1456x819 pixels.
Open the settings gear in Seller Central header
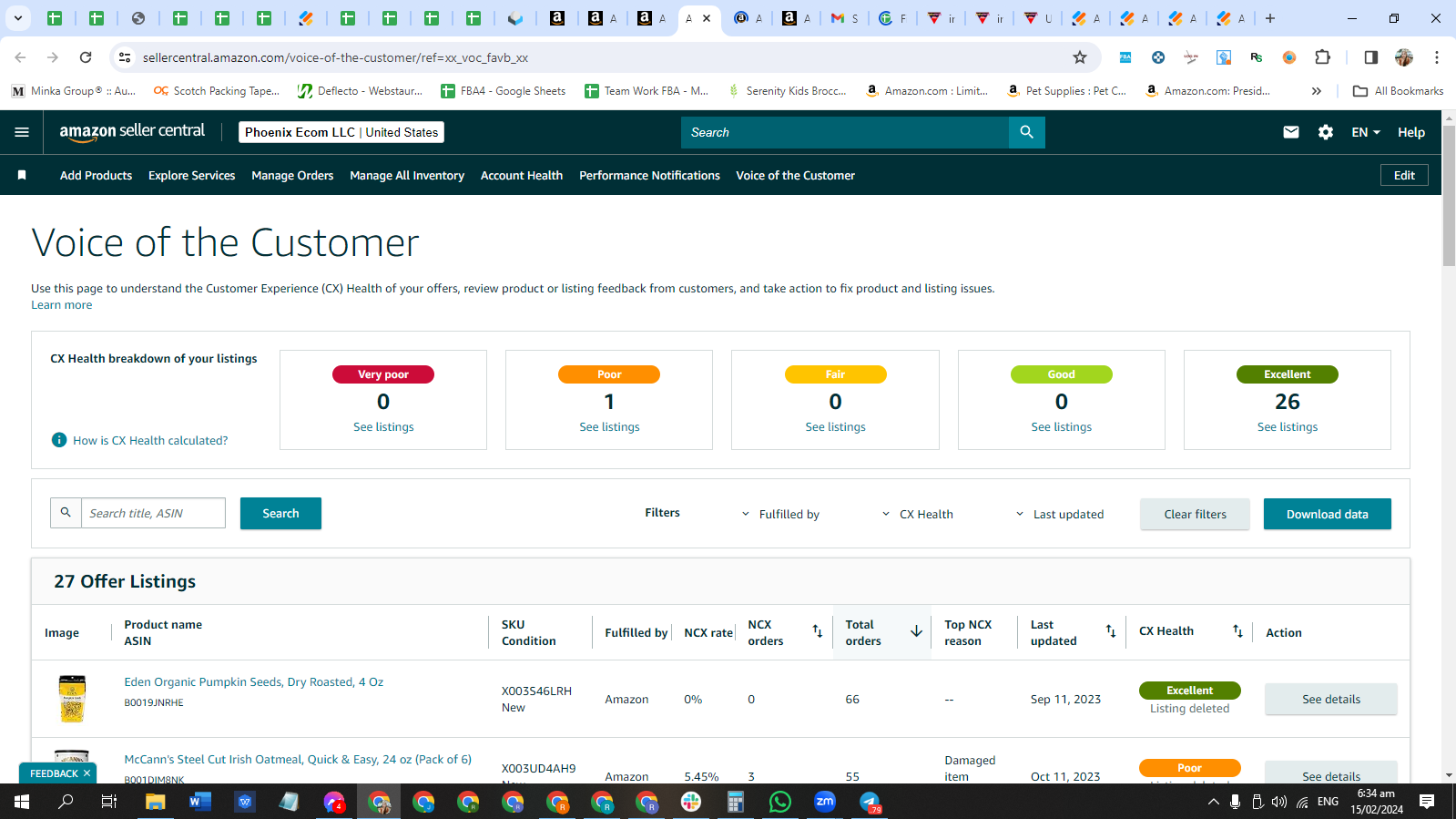coord(1326,132)
